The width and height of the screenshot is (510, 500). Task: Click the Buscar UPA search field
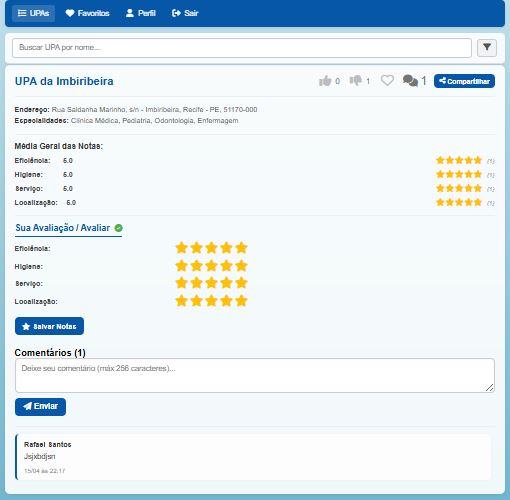click(242, 48)
